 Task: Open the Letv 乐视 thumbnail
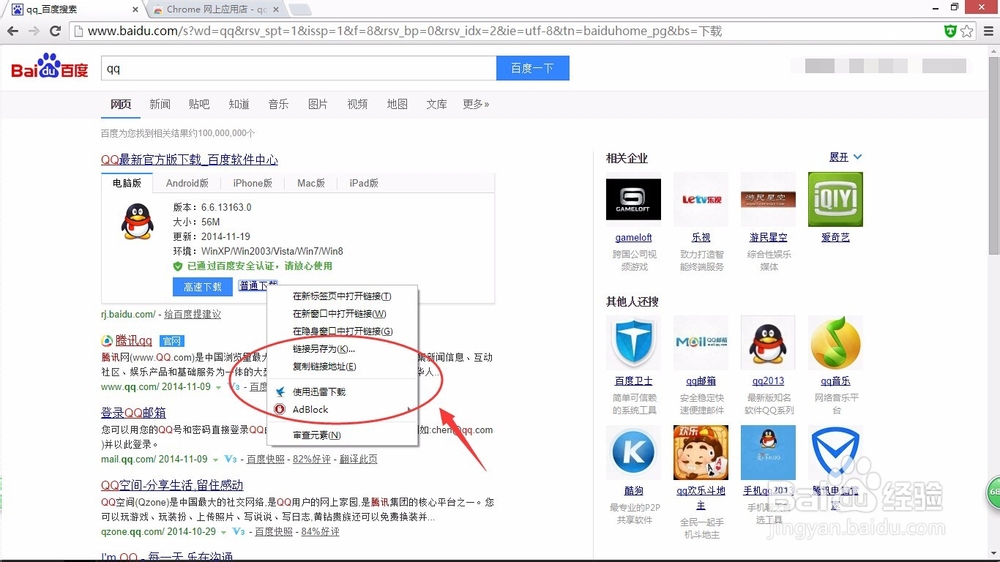[701, 199]
